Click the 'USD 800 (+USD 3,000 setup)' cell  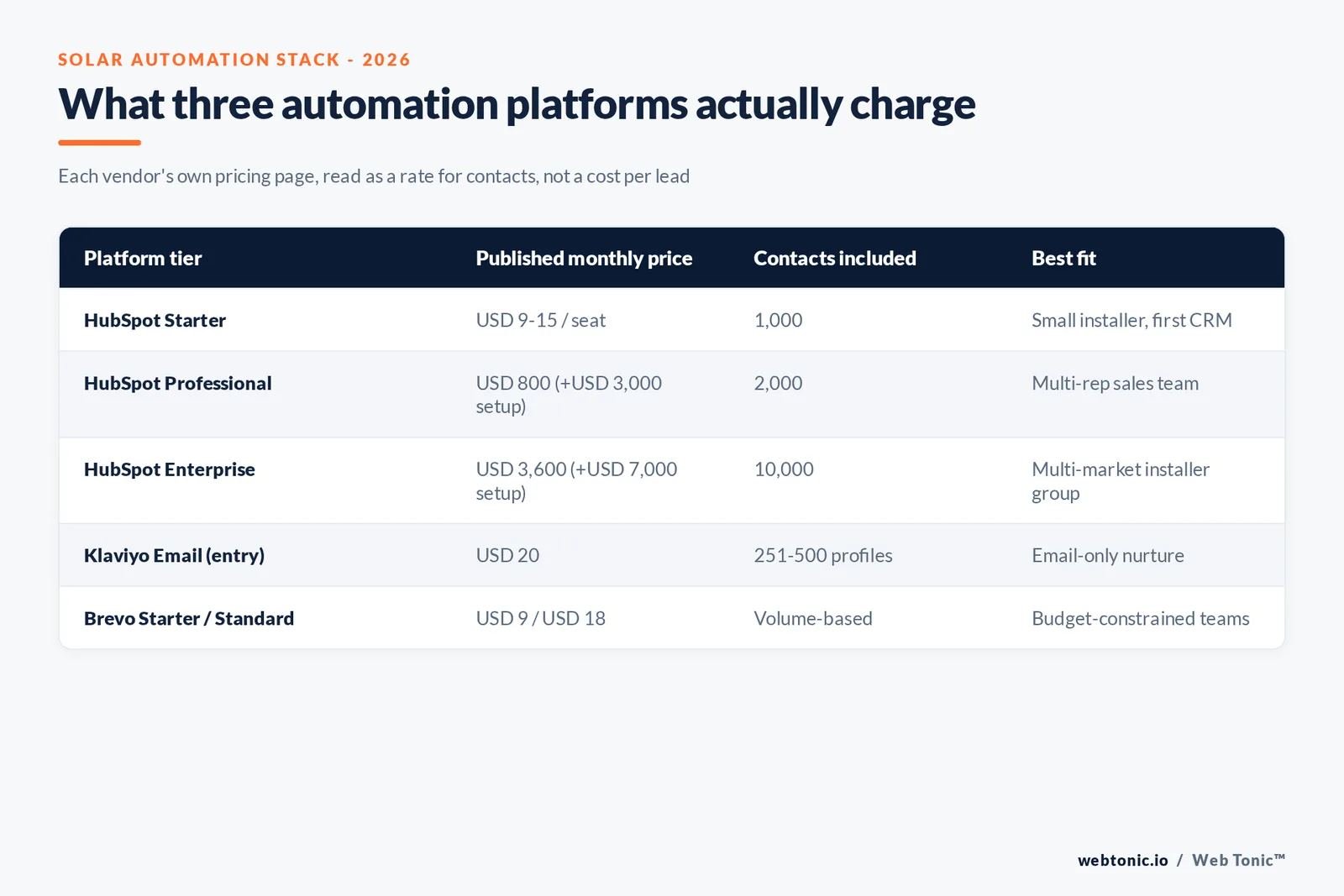[569, 395]
